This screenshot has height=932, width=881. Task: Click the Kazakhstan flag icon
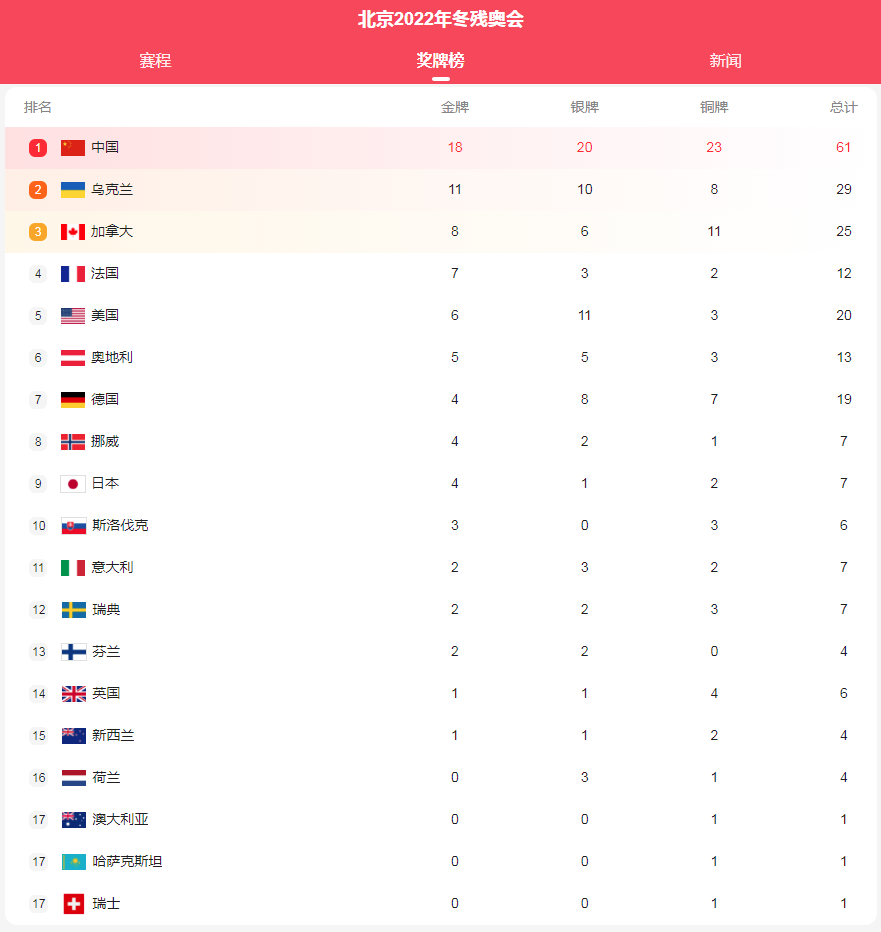tap(74, 862)
